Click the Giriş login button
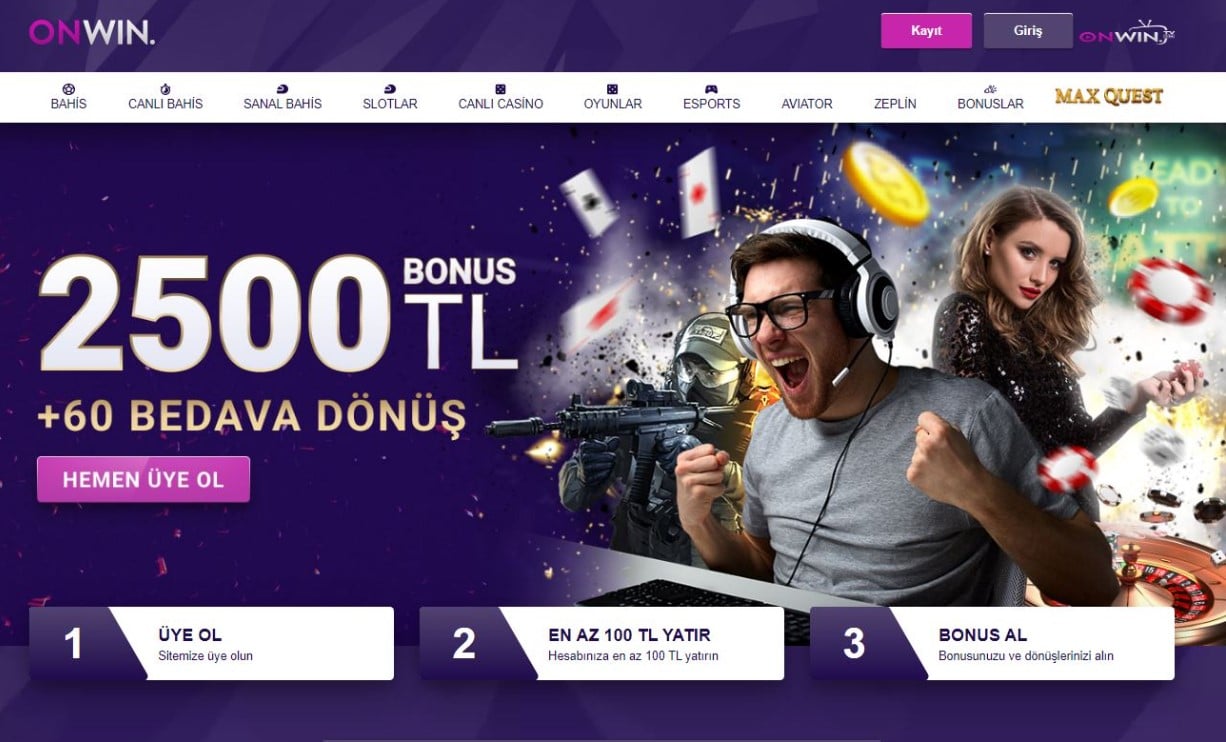 [1028, 31]
